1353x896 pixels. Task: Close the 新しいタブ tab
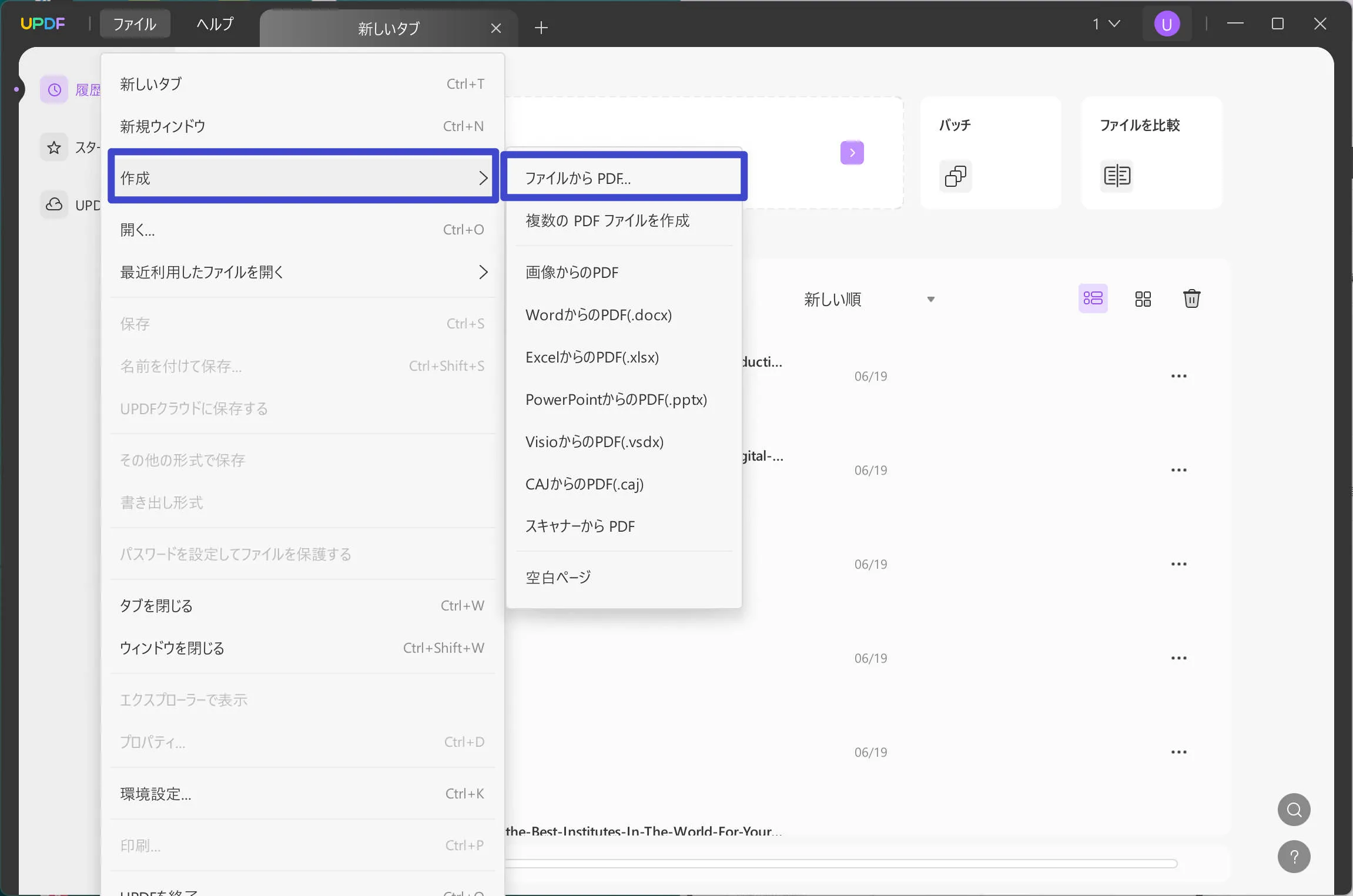point(496,28)
